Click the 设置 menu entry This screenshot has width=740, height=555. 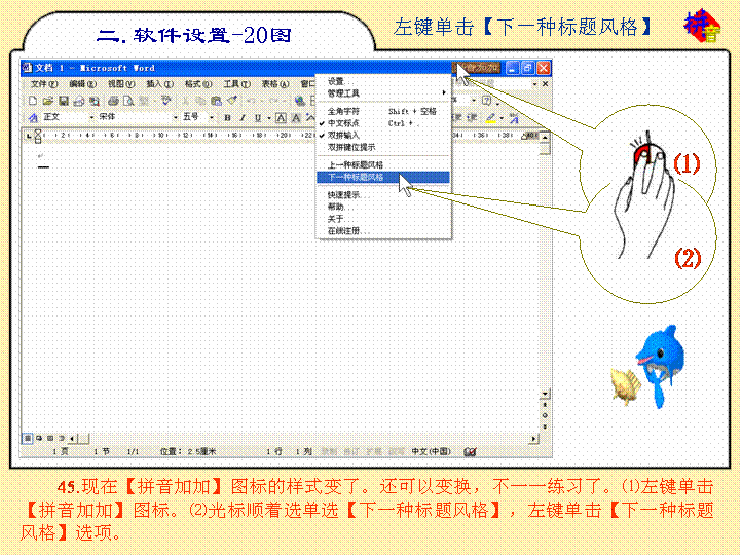[336, 81]
